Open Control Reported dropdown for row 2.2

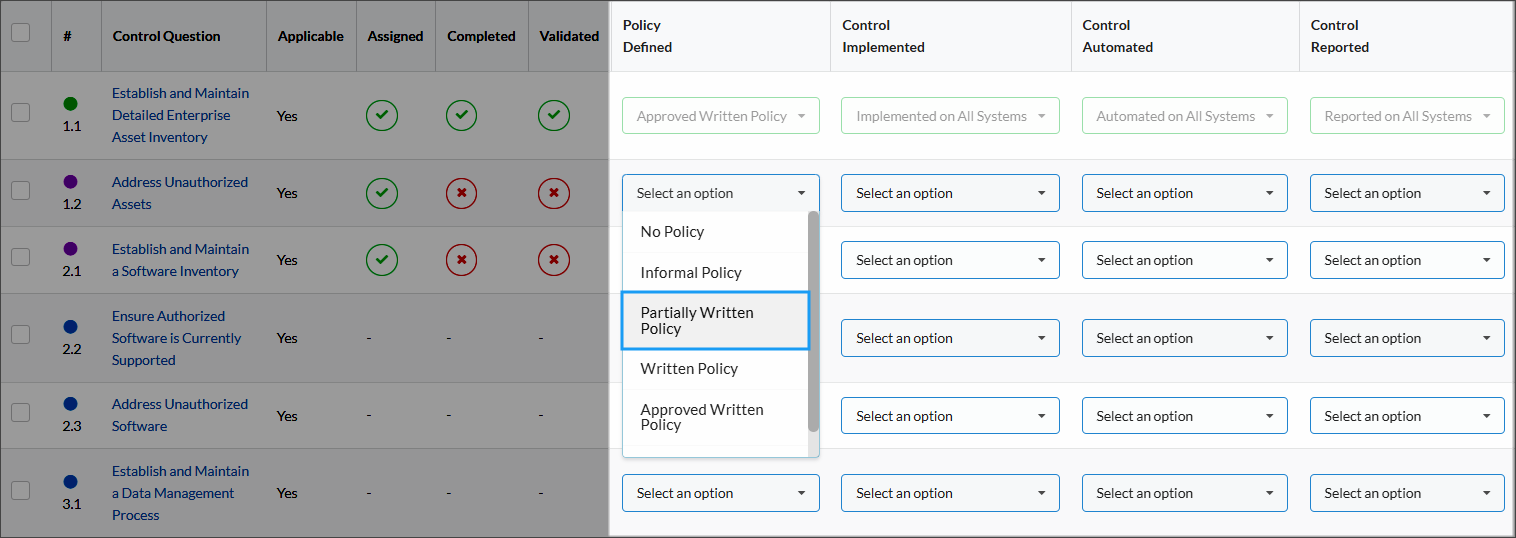point(1407,338)
